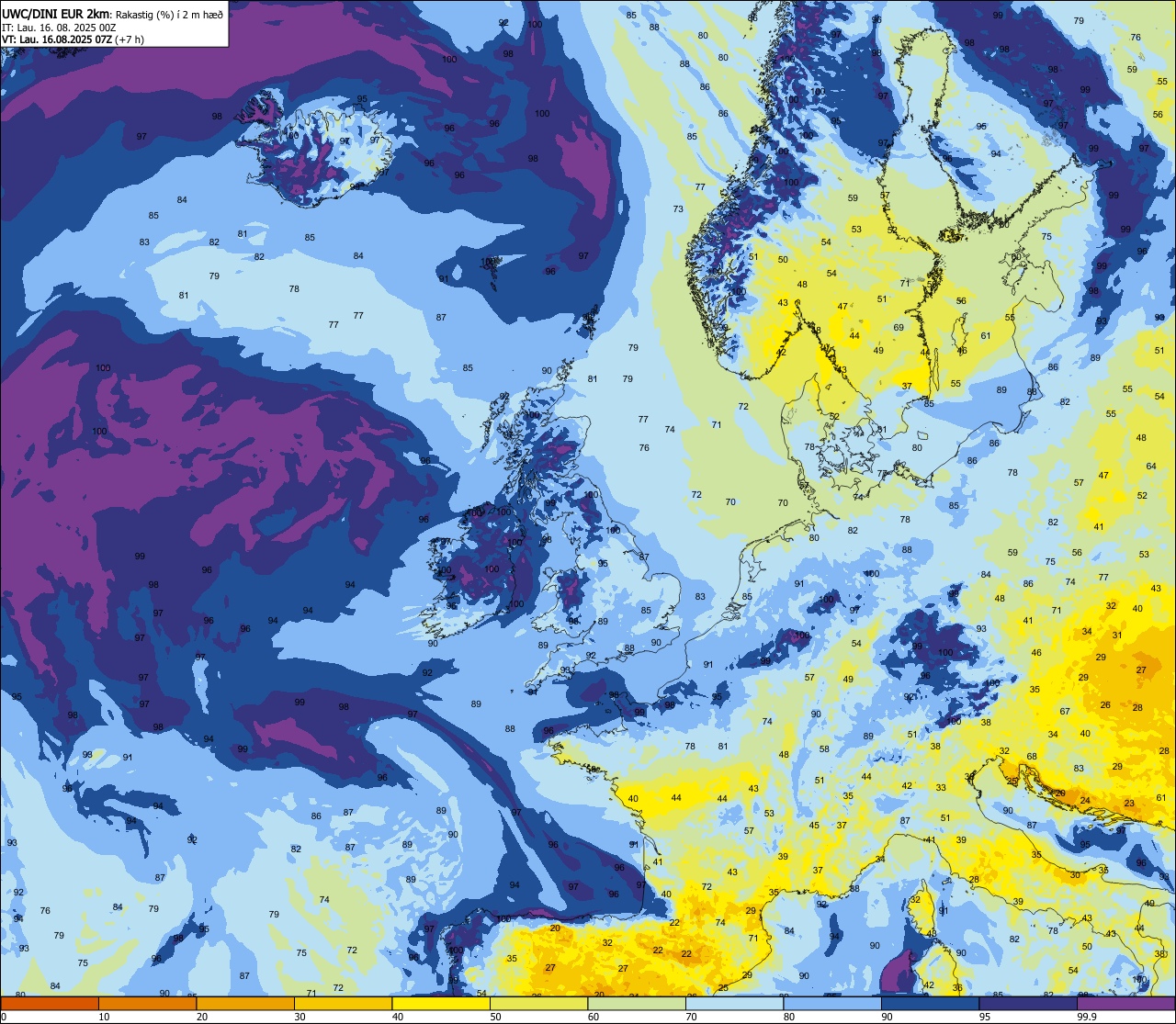Screen dimensions: 1176x1024
Task: Click the yellow-green 60–70 legend swatch
Action: point(637,1003)
